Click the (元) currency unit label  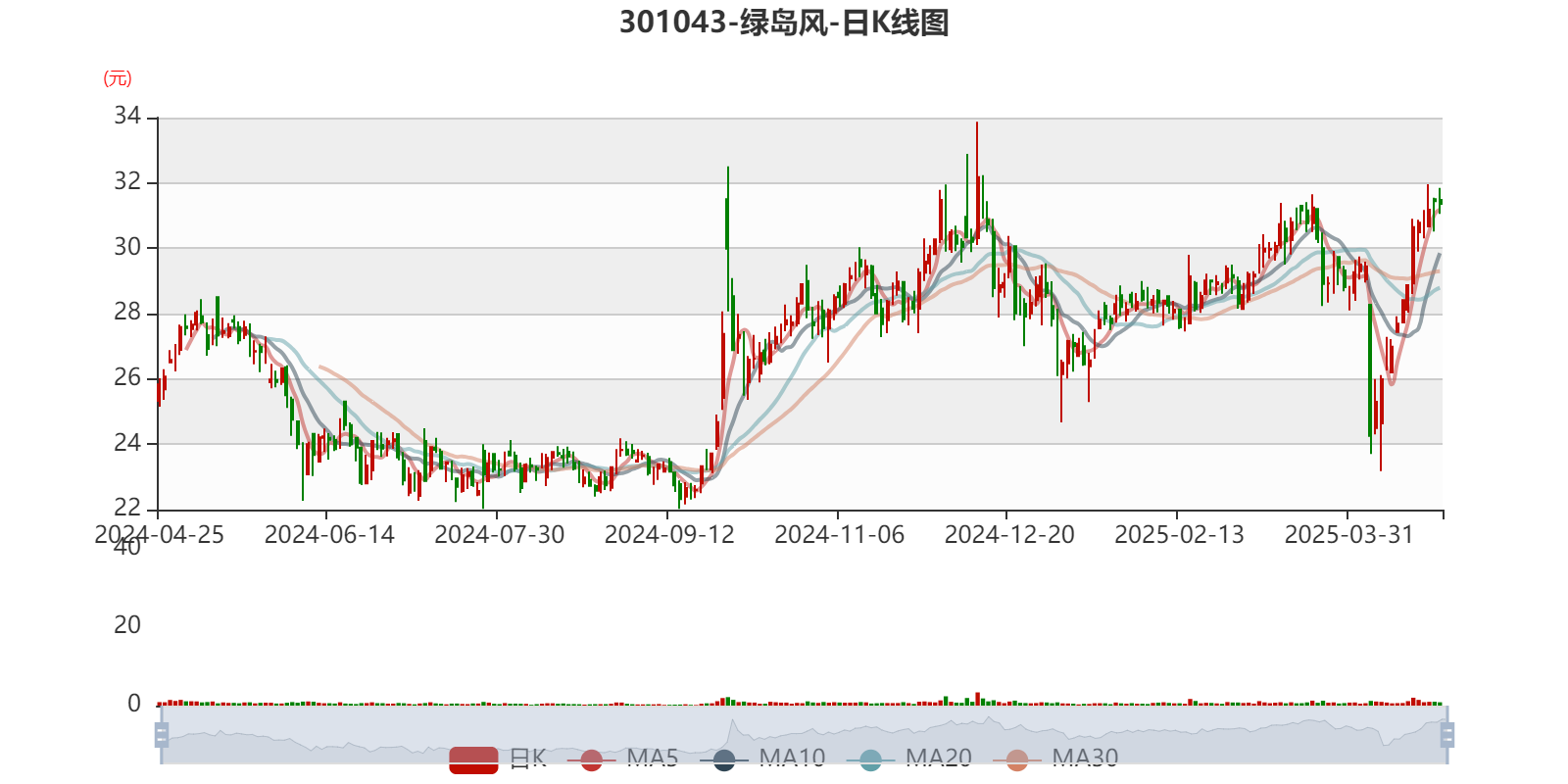[118, 78]
